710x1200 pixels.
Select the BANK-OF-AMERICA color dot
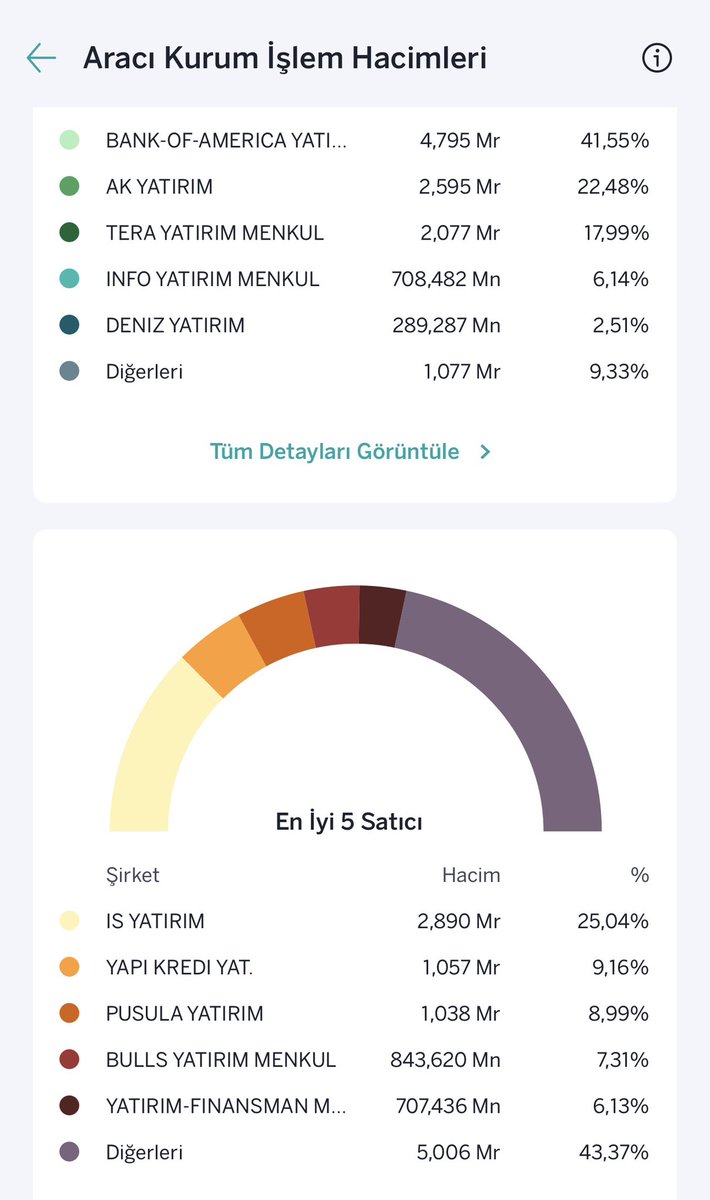(69, 140)
